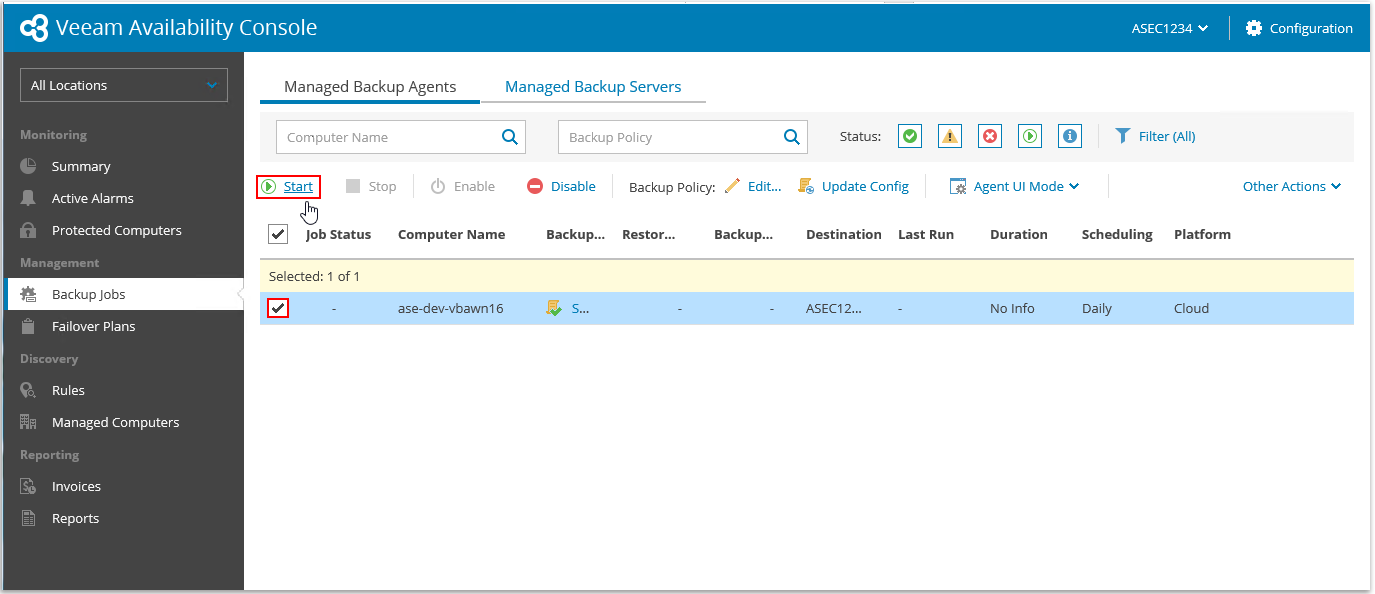Click the Disable job button
The height and width of the screenshot is (594, 1375).
(x=561, y=186)
